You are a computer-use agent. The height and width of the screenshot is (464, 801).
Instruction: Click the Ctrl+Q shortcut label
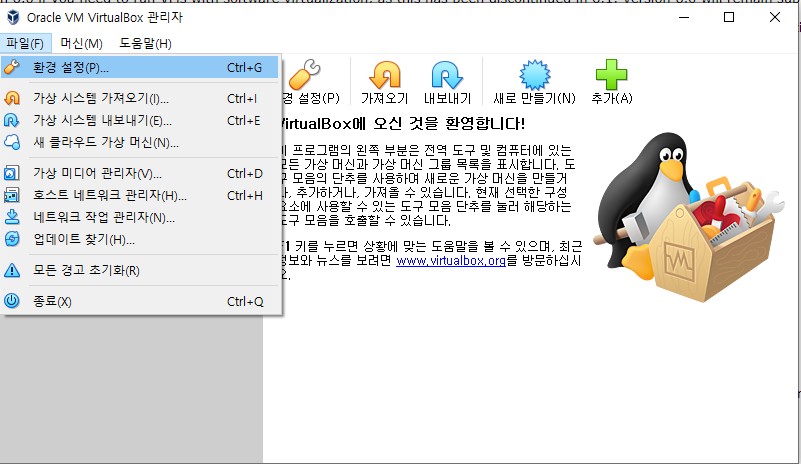[245, 301]
